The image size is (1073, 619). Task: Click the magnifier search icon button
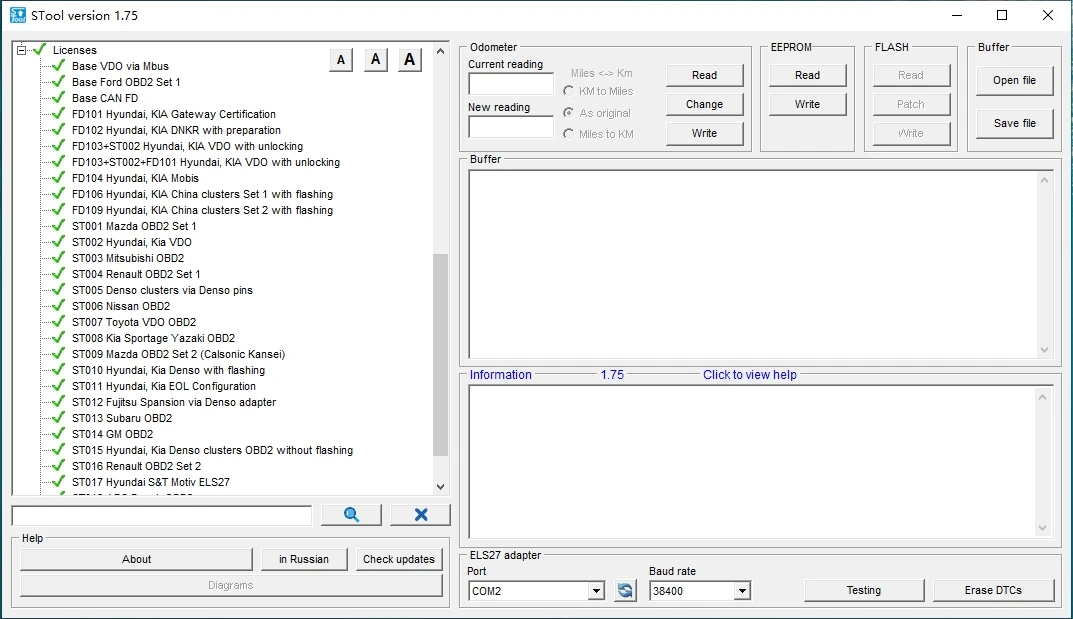point(351,515)
